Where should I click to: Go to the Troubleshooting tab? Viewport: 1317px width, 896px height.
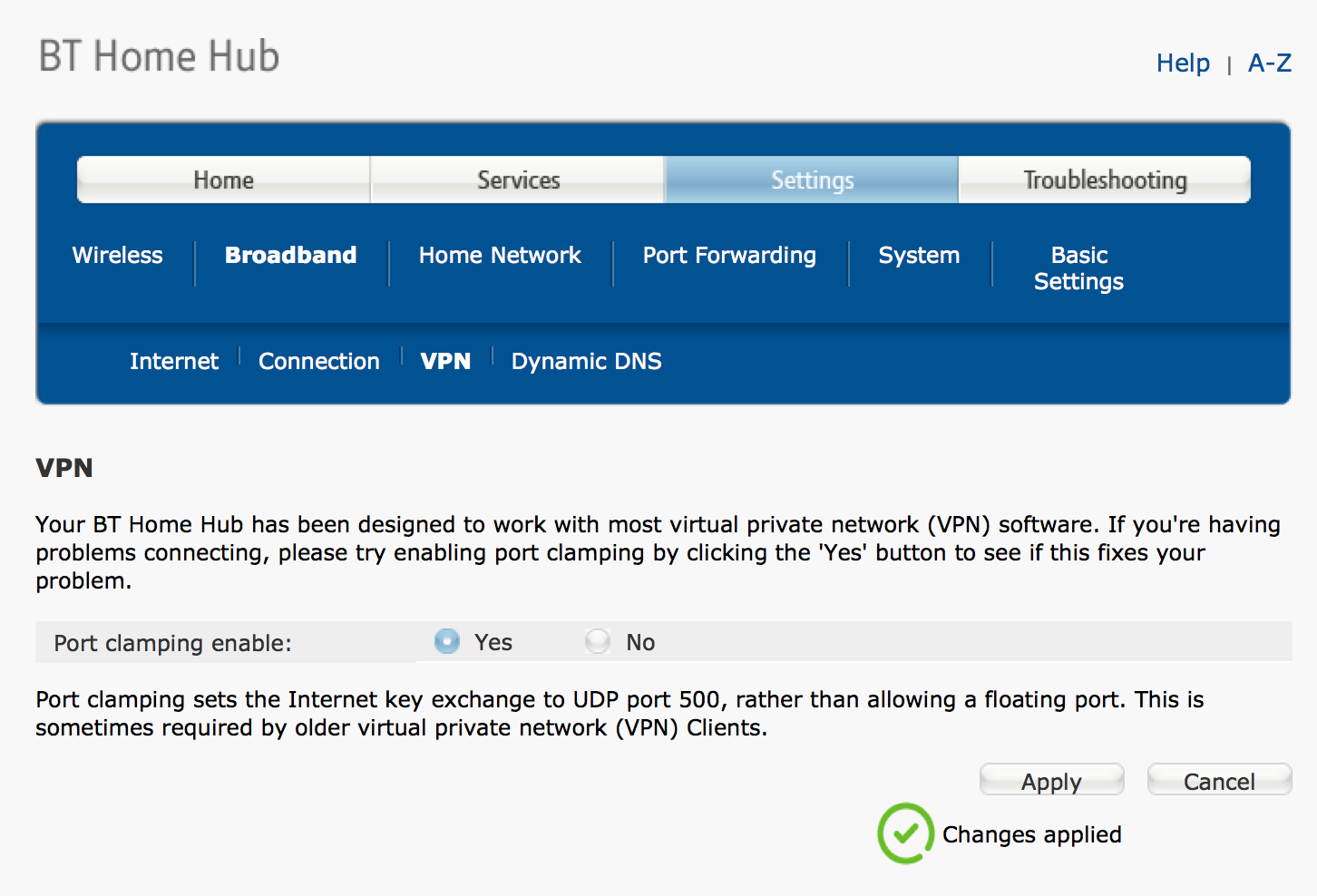1105,180
